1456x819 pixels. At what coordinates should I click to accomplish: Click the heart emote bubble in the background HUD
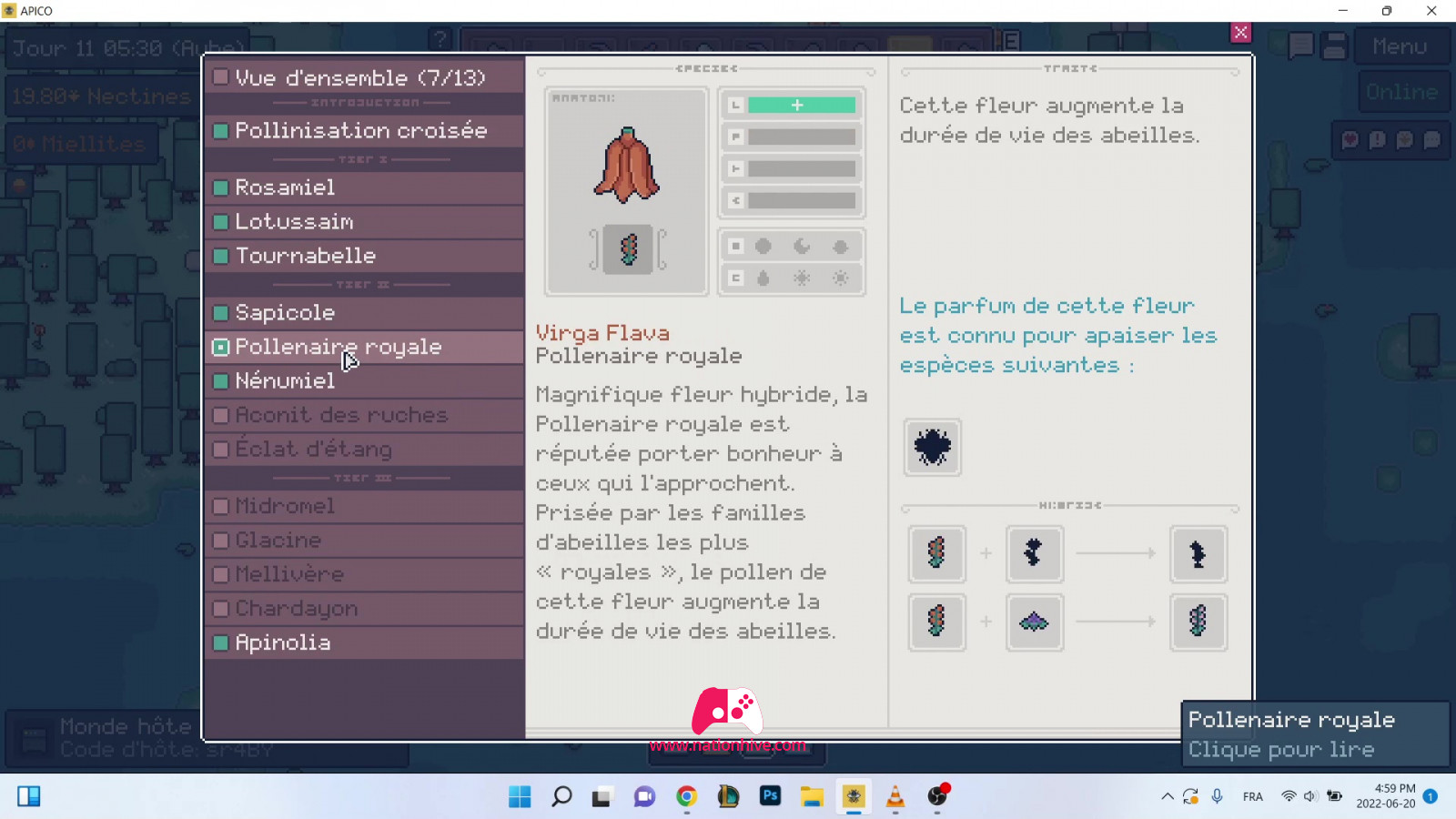[1350, 140]
